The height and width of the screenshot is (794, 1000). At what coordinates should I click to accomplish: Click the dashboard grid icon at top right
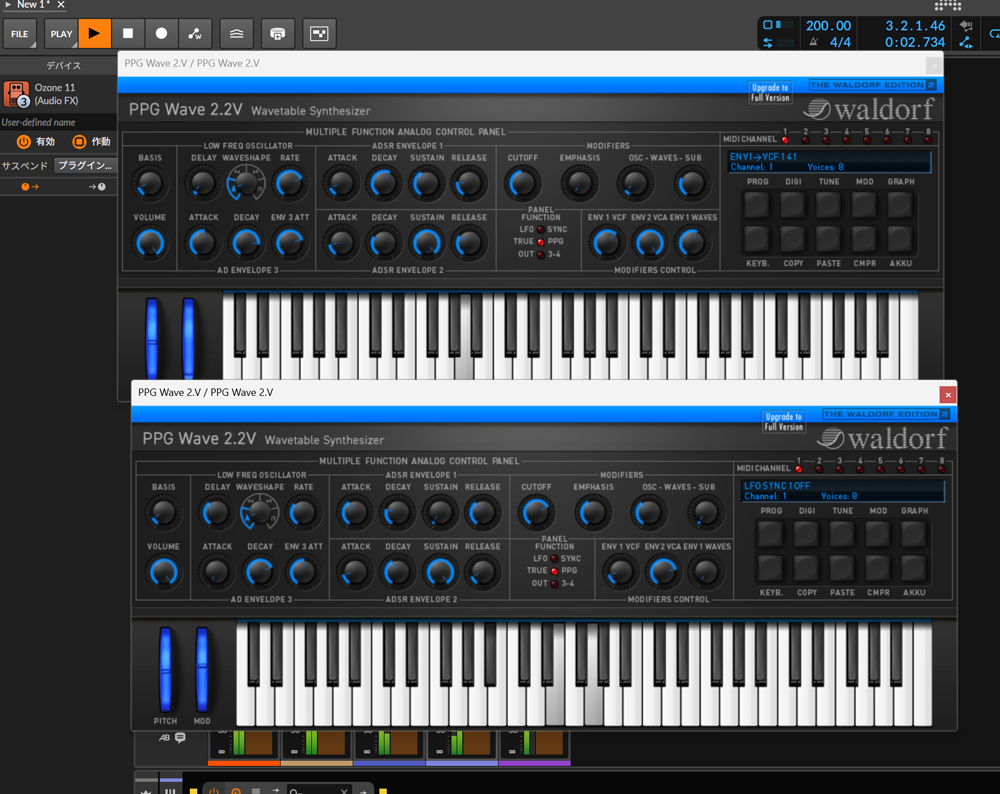[948, 6]
